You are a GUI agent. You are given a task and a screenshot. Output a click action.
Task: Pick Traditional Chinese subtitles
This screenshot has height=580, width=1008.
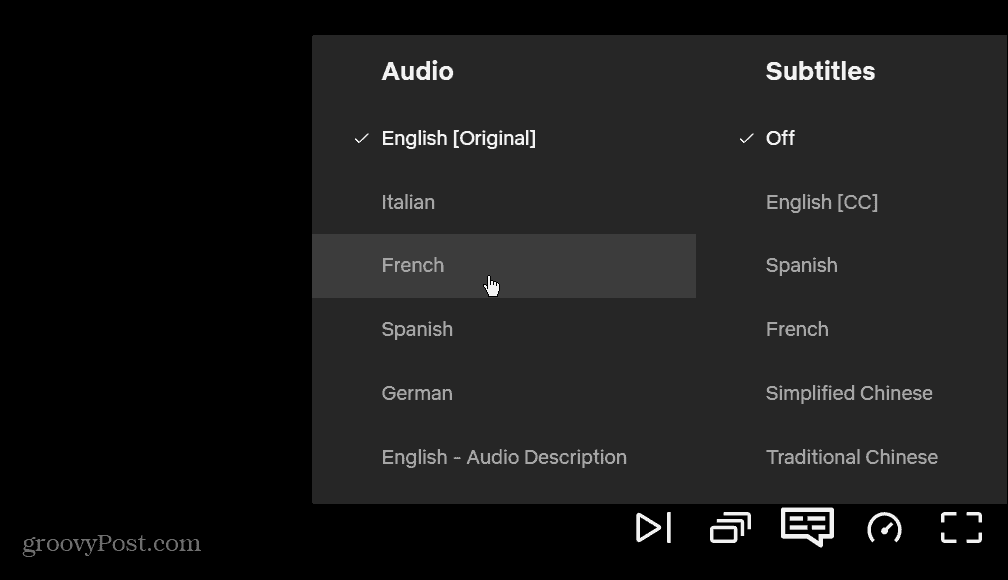(852, 457)
